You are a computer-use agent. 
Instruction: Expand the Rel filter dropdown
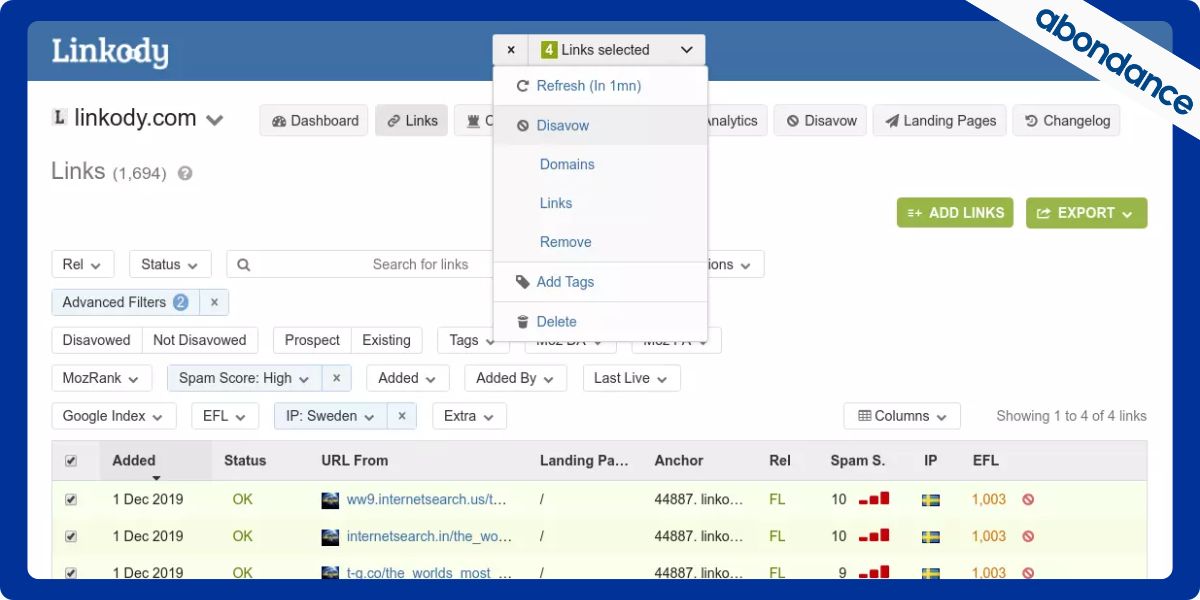click(x=83, y=265)
